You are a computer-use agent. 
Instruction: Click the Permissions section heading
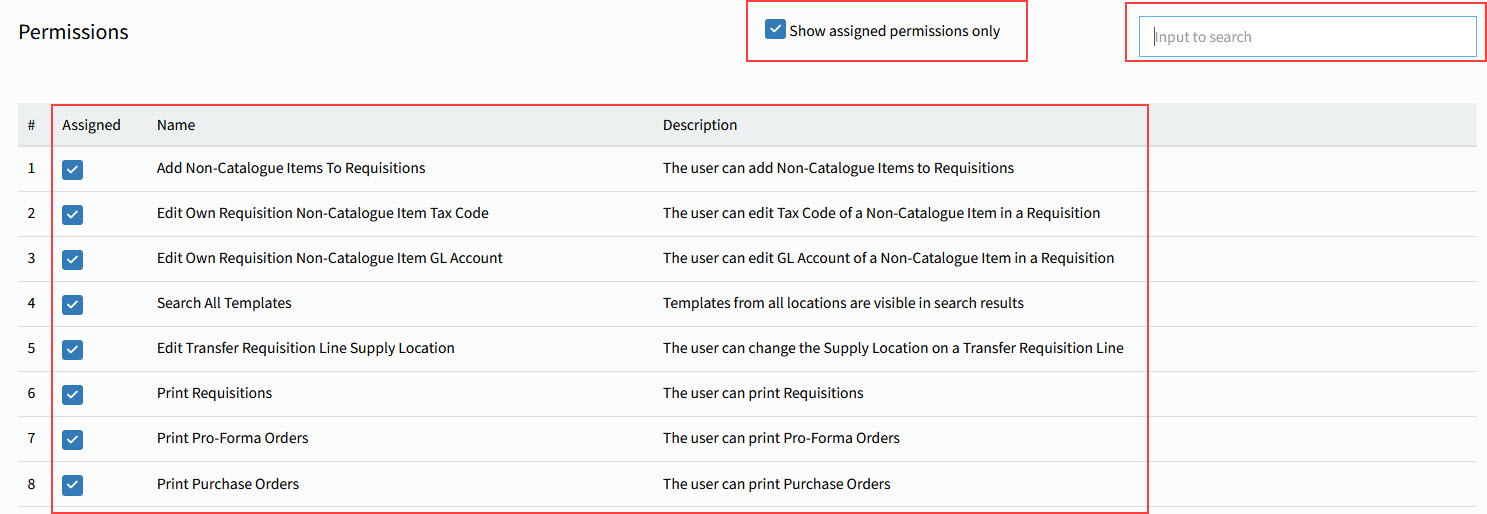click(x=73, y=32)
